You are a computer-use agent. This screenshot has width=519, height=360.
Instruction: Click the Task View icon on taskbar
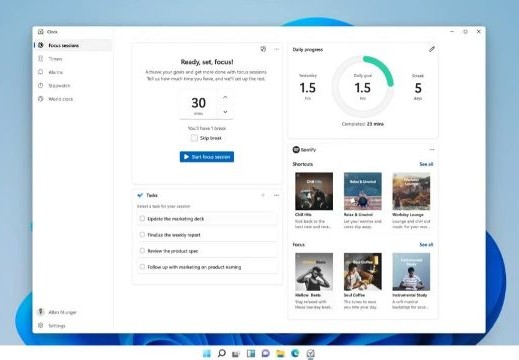(x=236, y=353)
